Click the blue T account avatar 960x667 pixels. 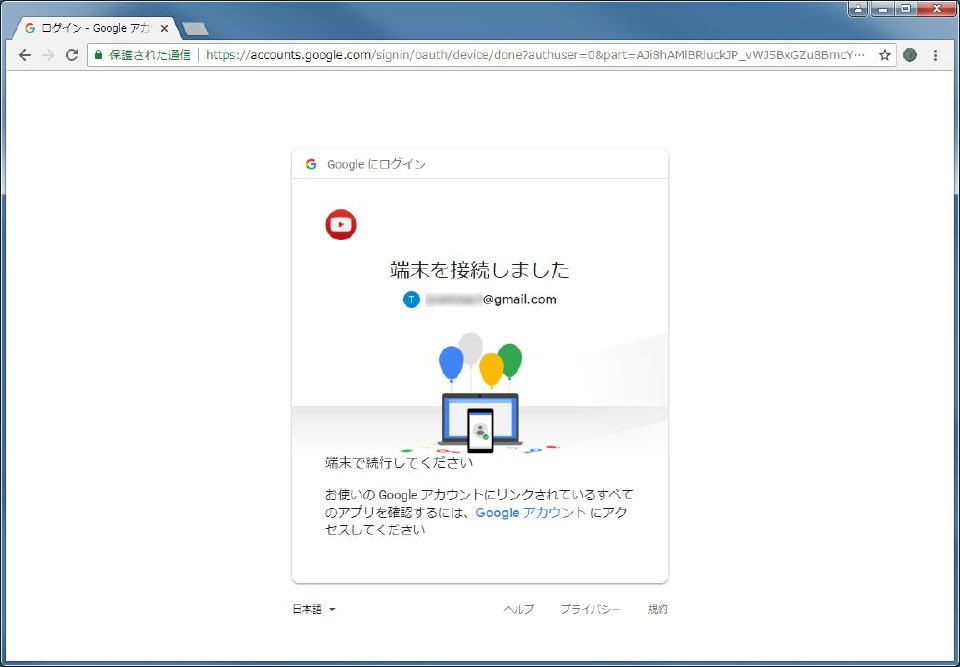[x=411, y=300]
